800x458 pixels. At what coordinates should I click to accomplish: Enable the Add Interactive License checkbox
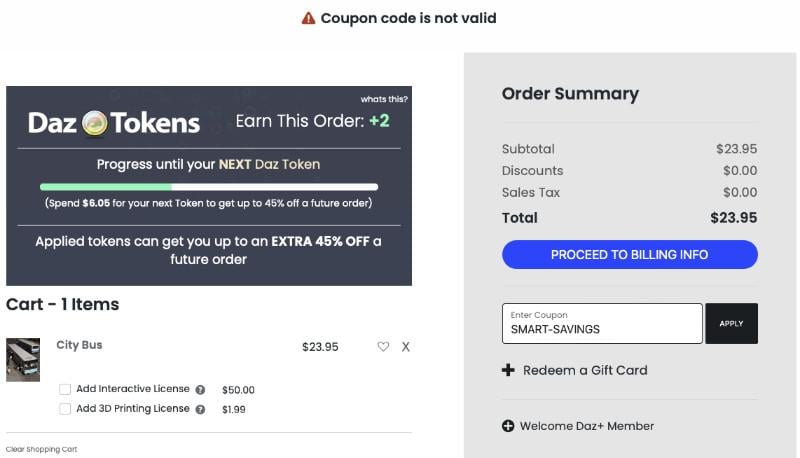65,390
